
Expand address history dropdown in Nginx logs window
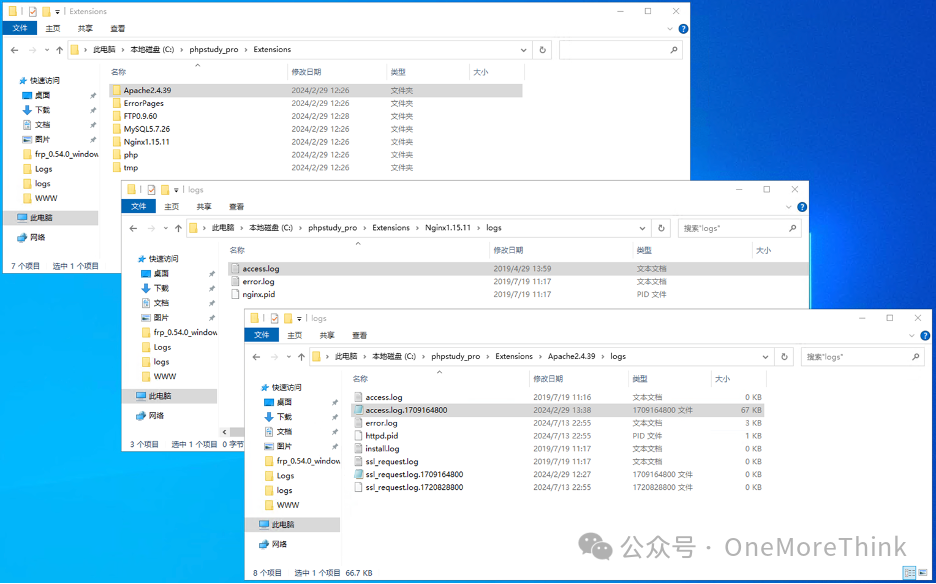(642, 228)
